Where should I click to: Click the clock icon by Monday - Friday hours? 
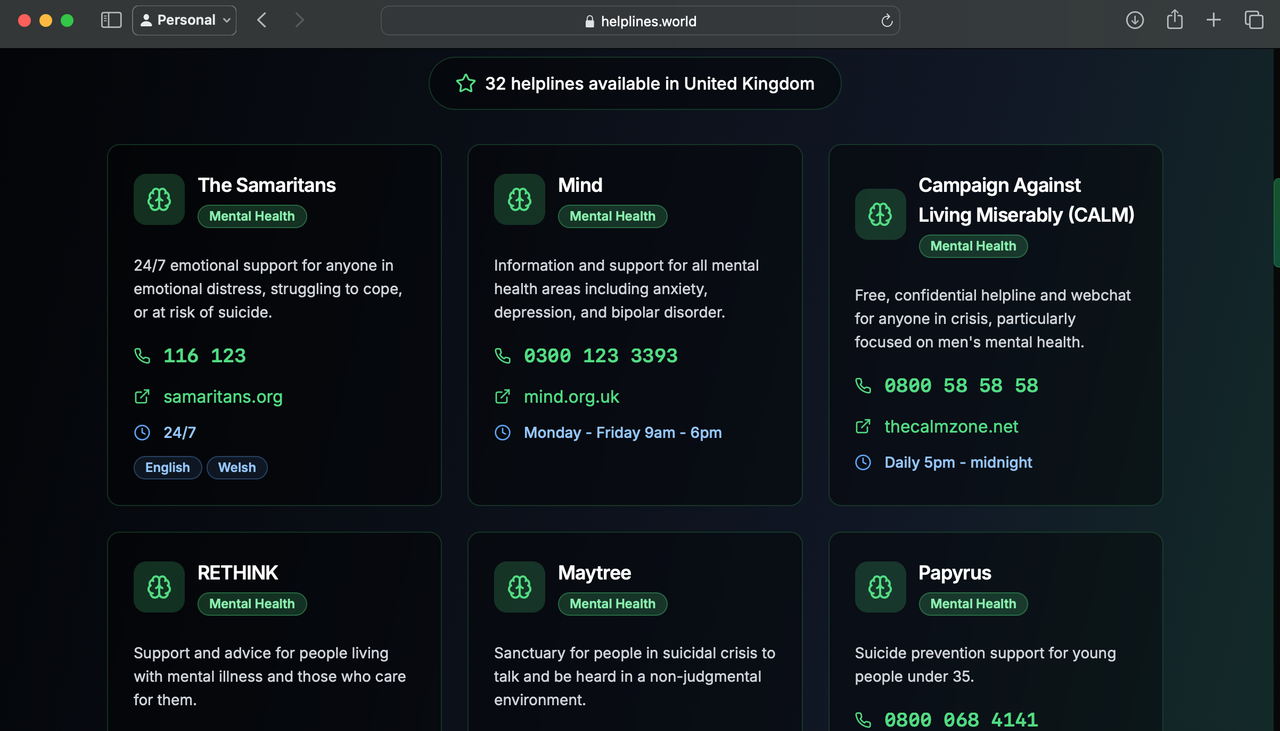(503, 433)
